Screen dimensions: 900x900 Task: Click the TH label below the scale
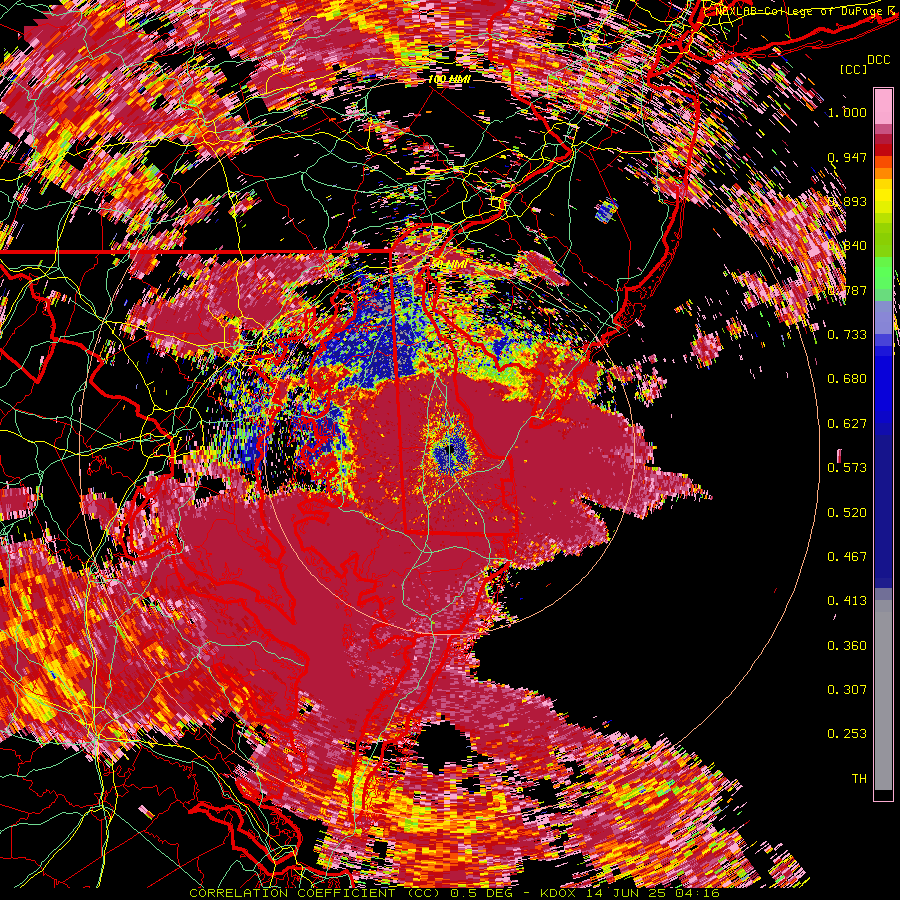(859, 779)
